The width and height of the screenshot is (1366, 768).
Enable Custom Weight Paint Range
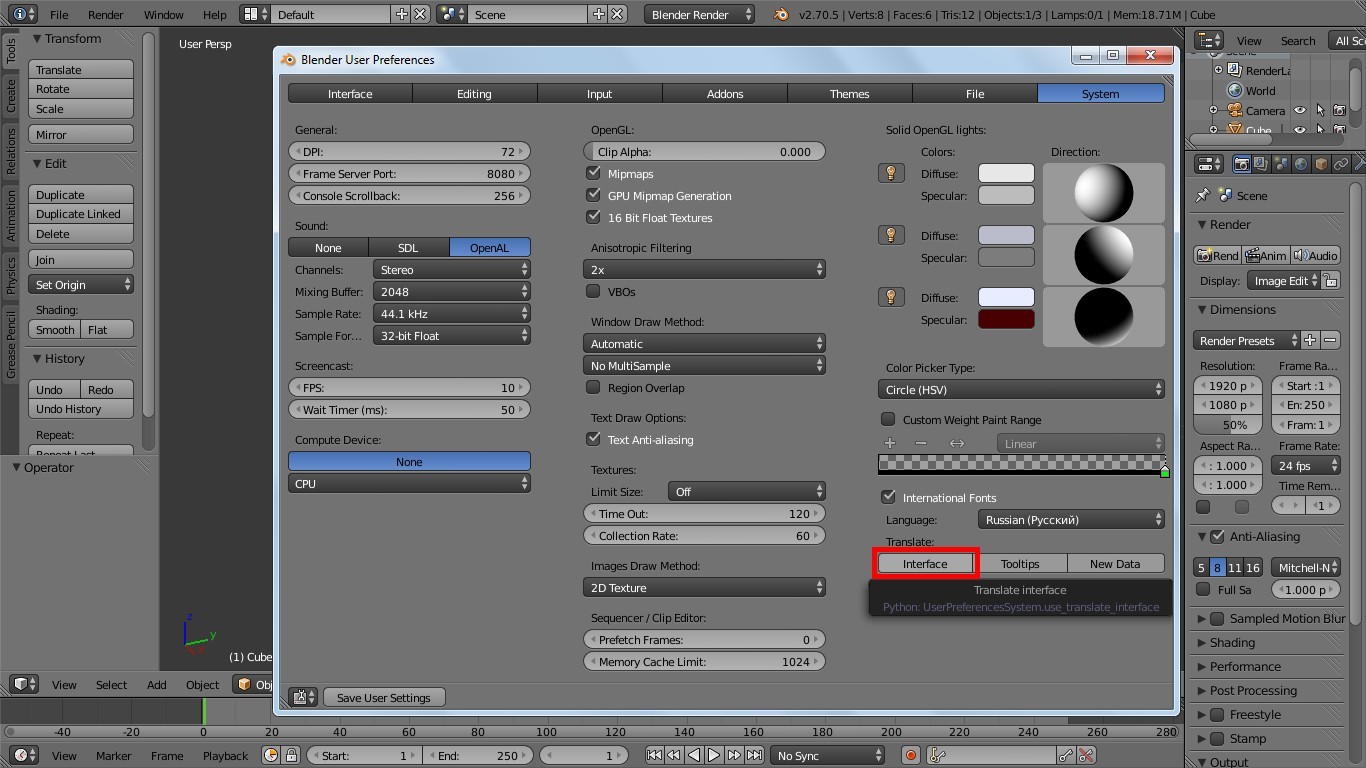pyautogui.click(x=888, y=419)
